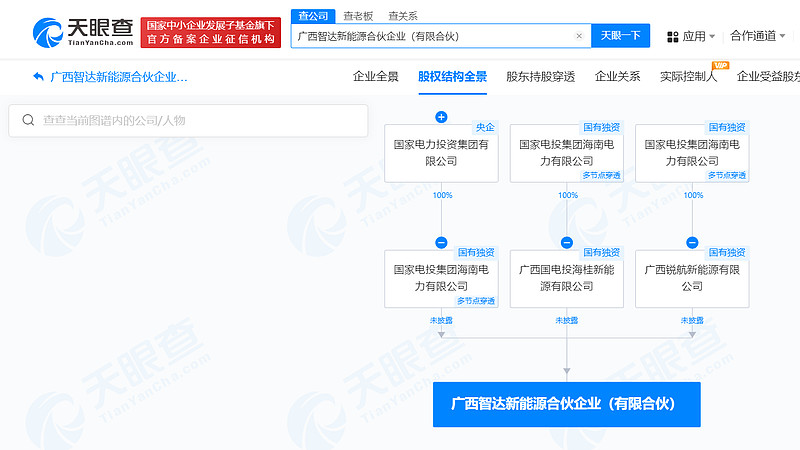Image resolution: width=800 pixels, height=450 pixels.
Task: Switch to the 查老板 search tab
Action: pyautogui.click(x=358, y=16)
